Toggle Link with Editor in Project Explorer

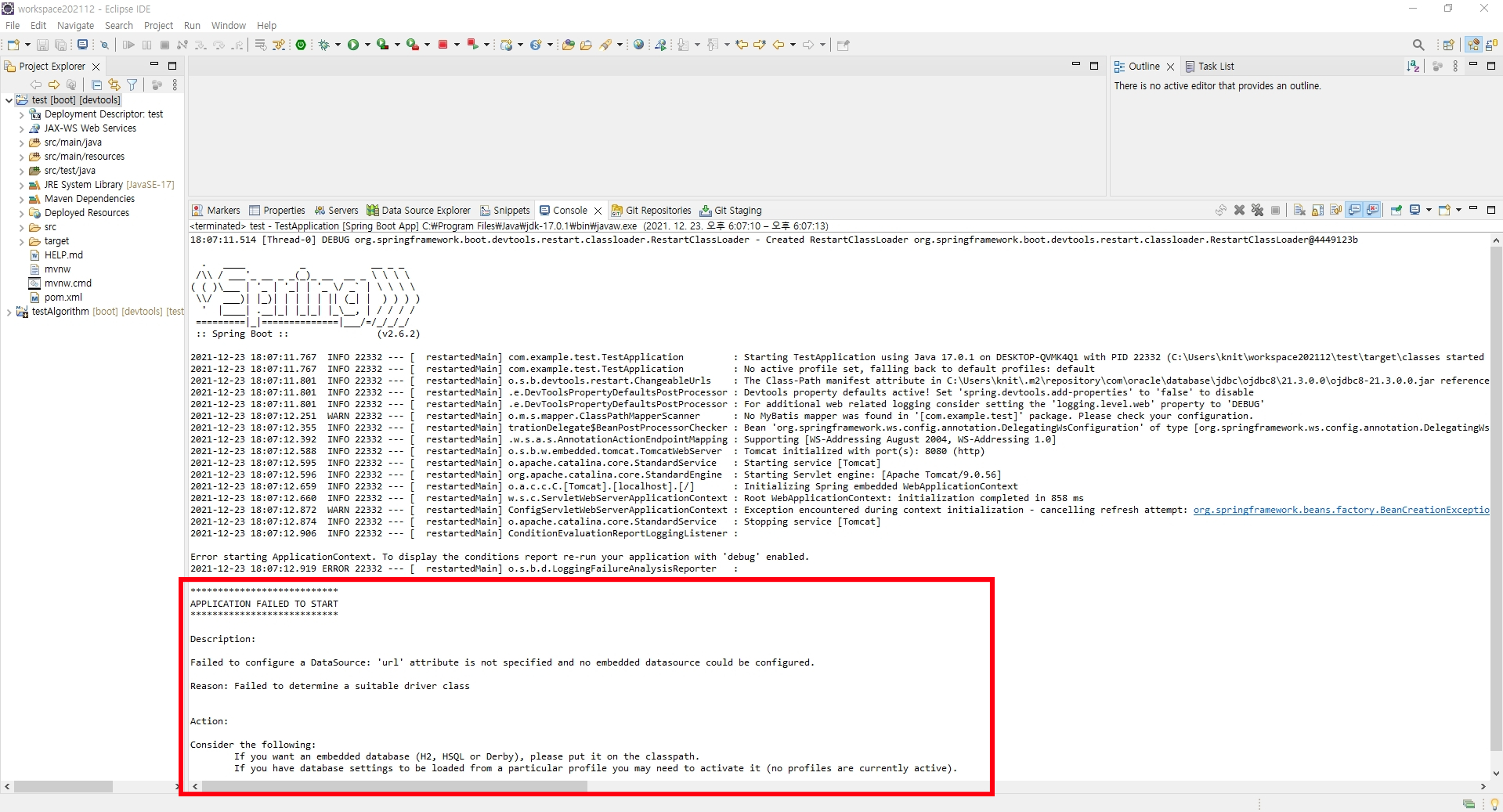pyautogui.click(x=114, y=85)
